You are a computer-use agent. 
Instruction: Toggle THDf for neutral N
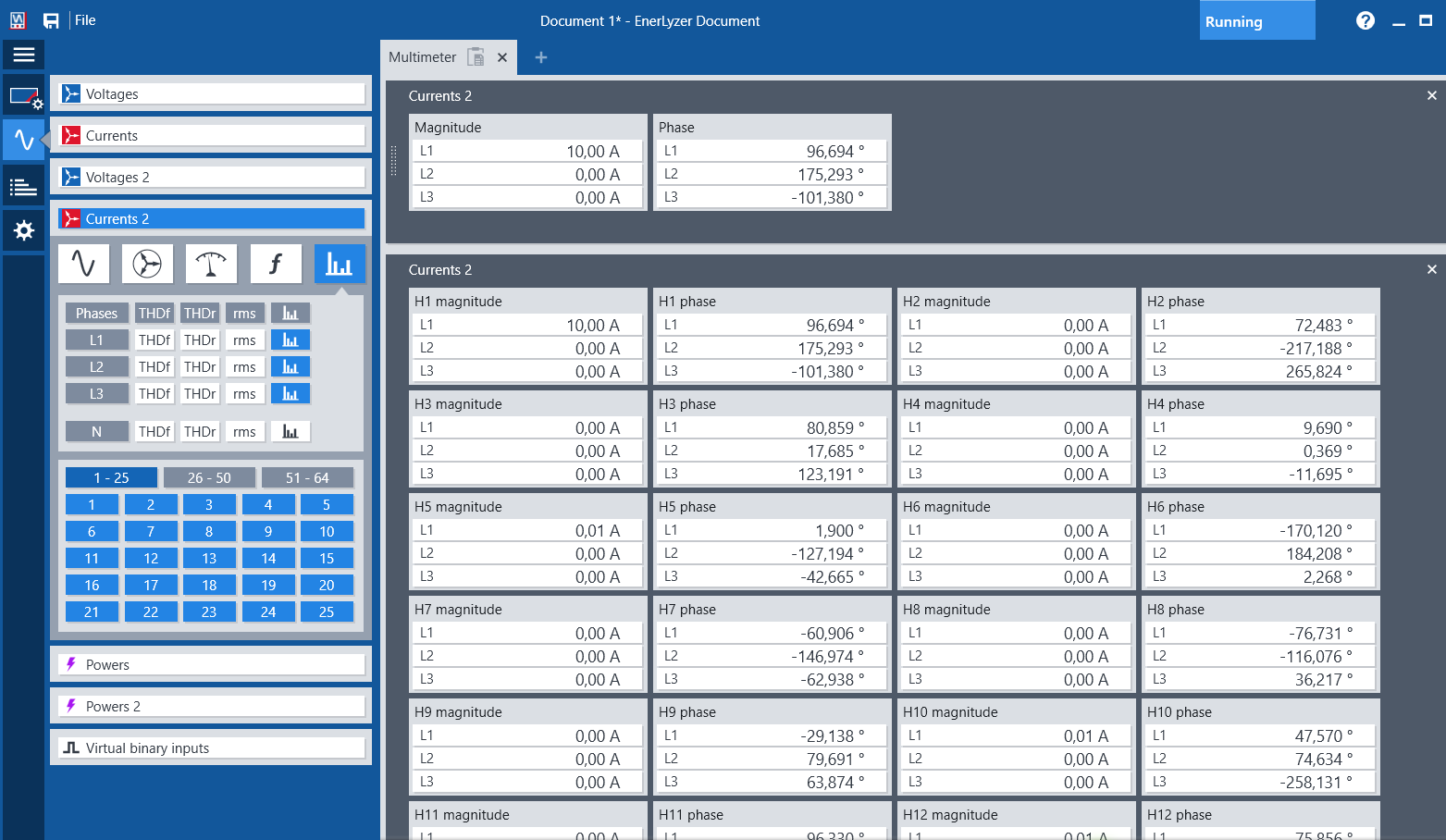[x=154, y=432]
